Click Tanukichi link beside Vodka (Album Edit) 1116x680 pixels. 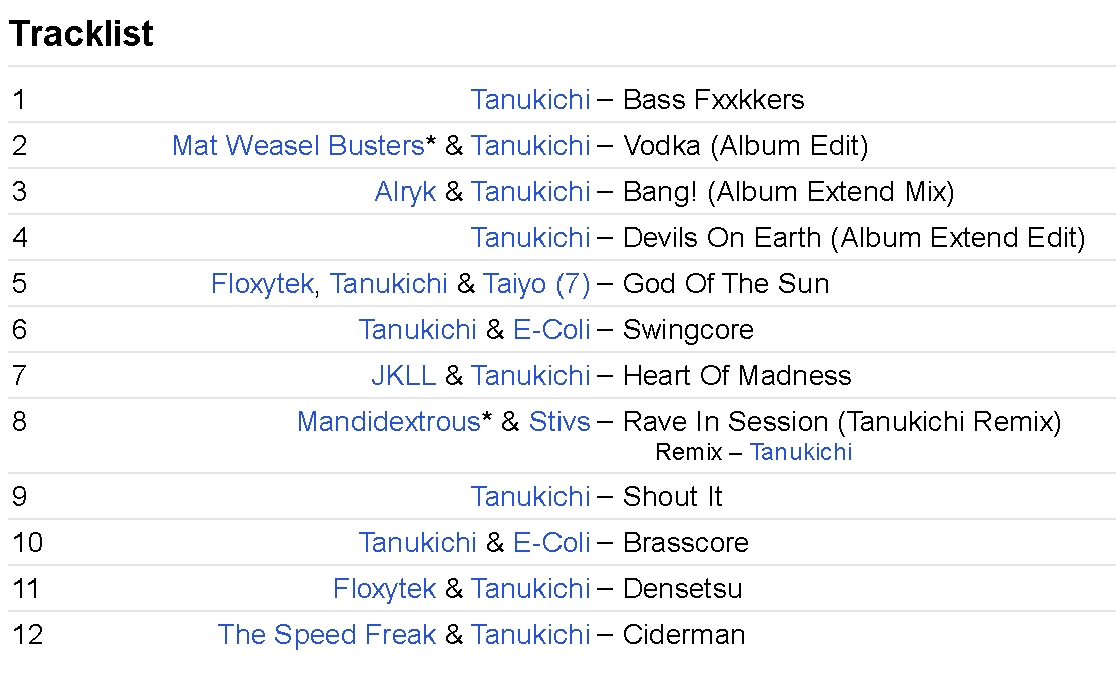point(530,146)
